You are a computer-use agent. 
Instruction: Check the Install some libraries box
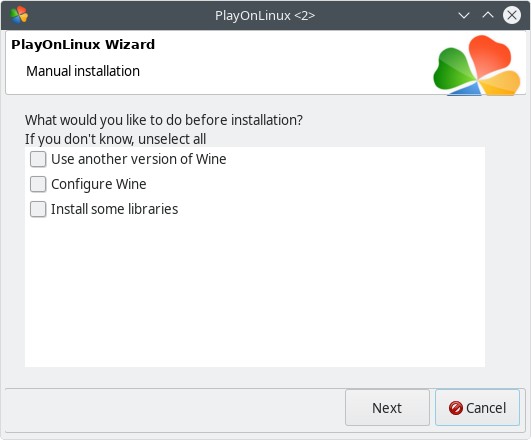point(38,209)
